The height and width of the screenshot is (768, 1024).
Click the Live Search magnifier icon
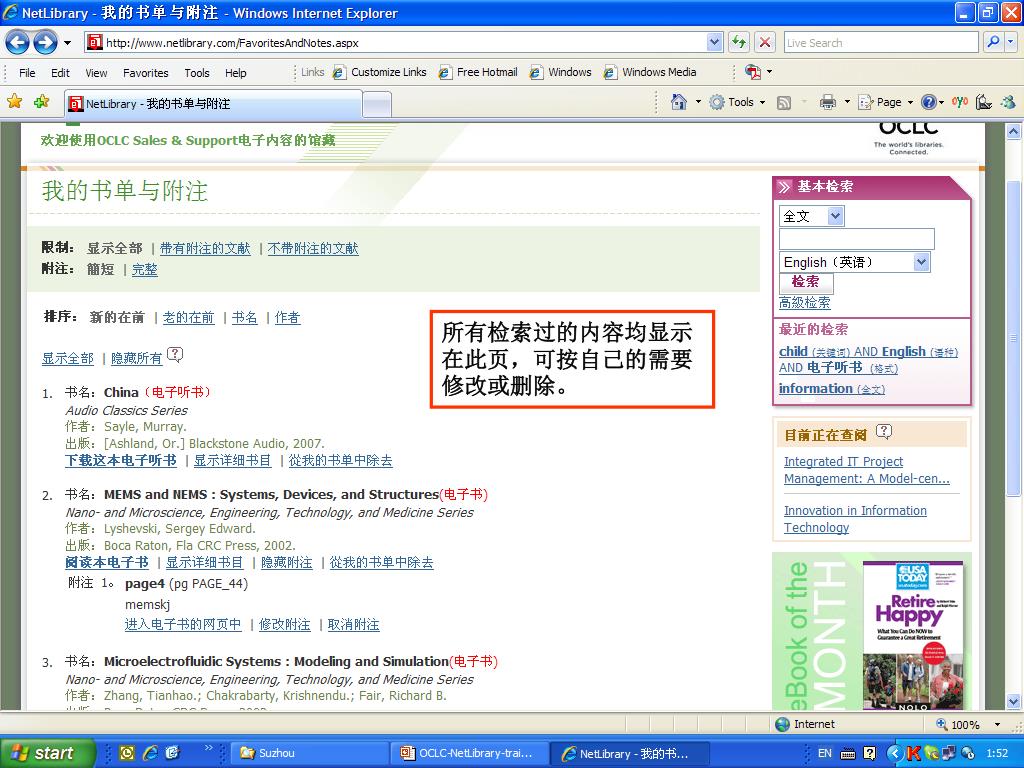993,42
